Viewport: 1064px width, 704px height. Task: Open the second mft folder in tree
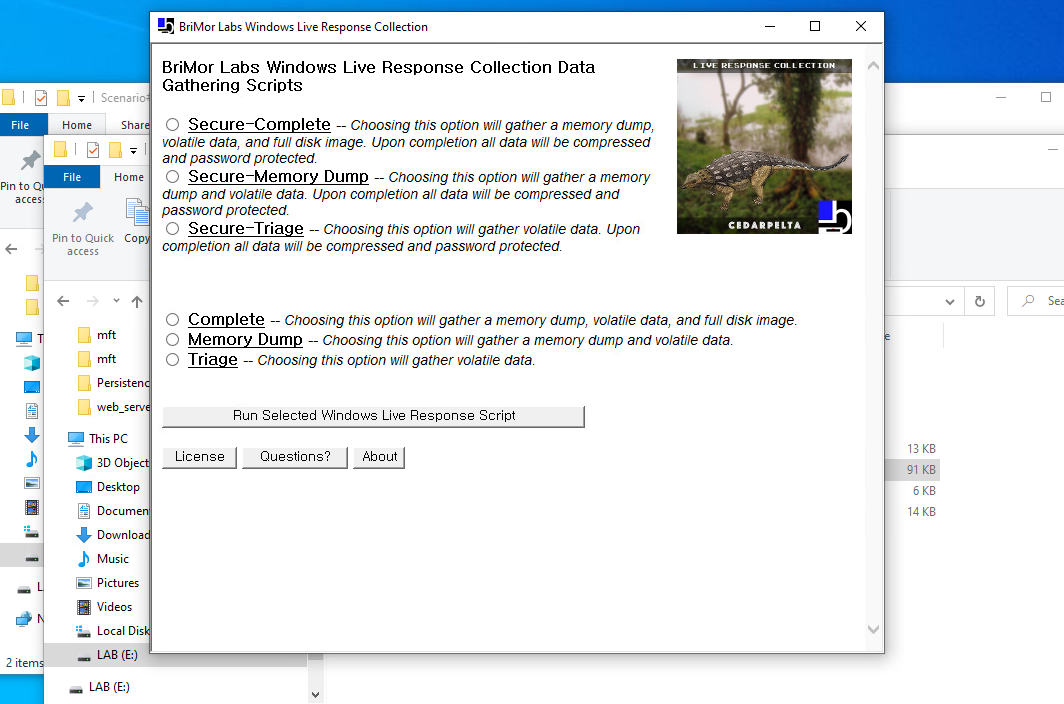pos(106,358)
